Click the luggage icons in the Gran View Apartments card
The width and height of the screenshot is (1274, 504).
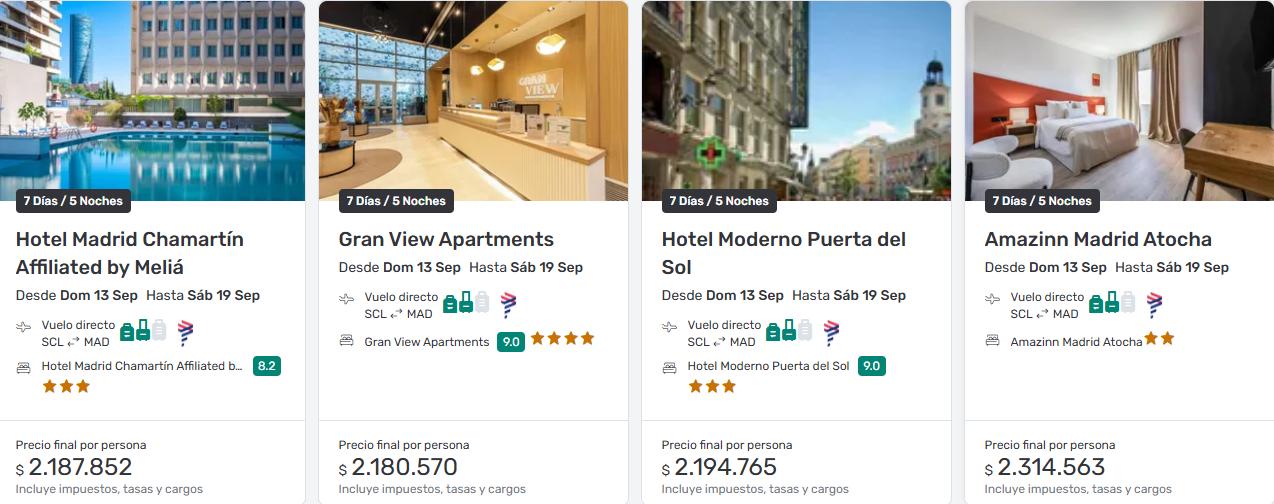(x=466, y=303)
